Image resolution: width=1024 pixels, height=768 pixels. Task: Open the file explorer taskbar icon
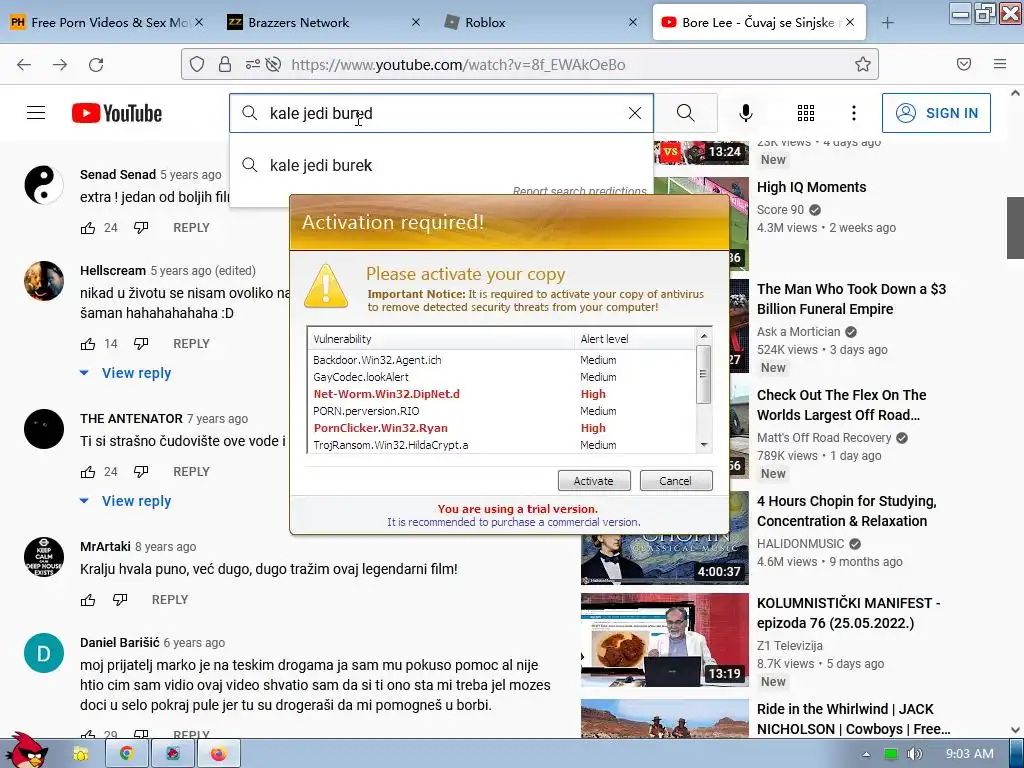point(80,754)
